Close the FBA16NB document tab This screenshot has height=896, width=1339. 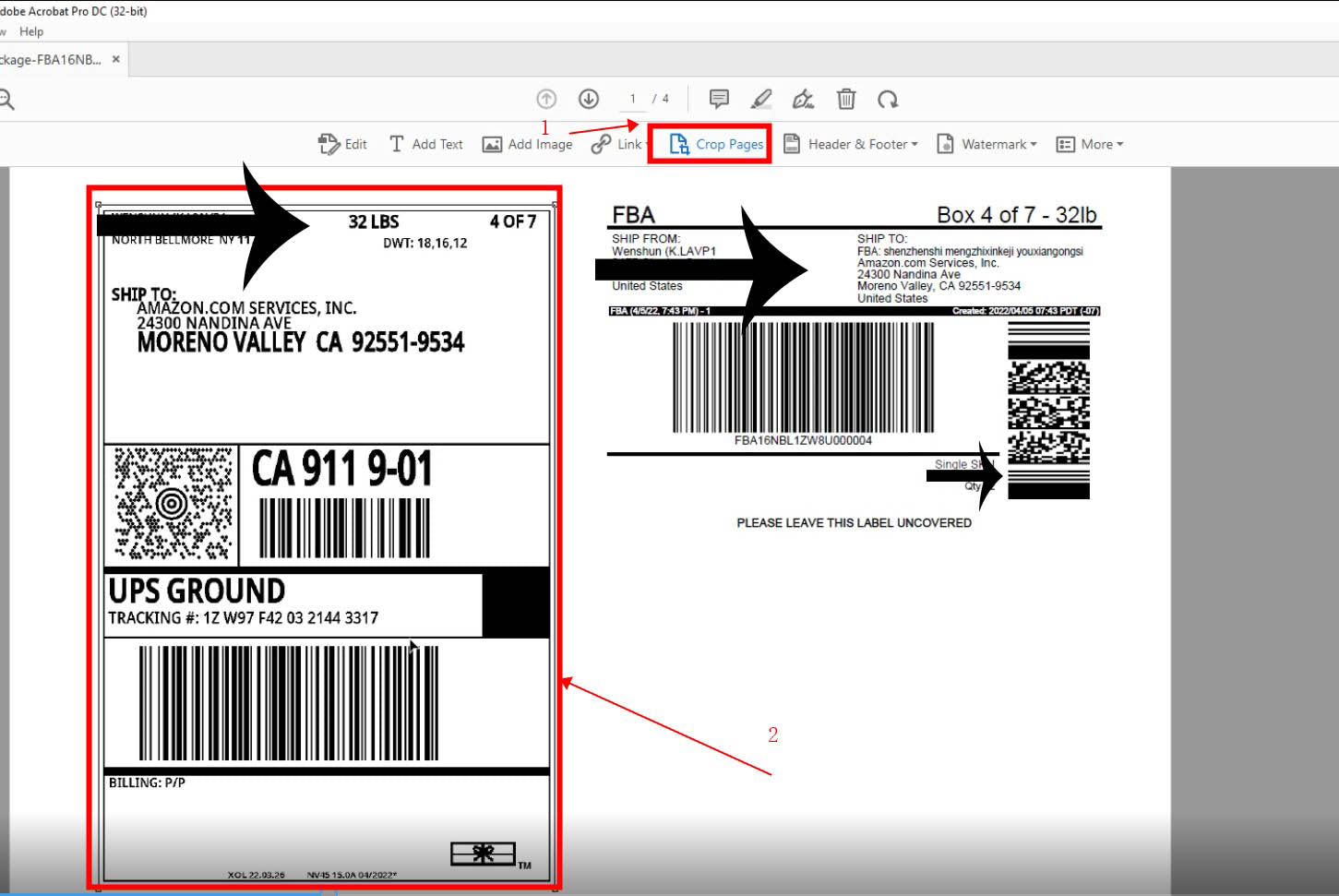pyautogui.click(x=115, y=58)
